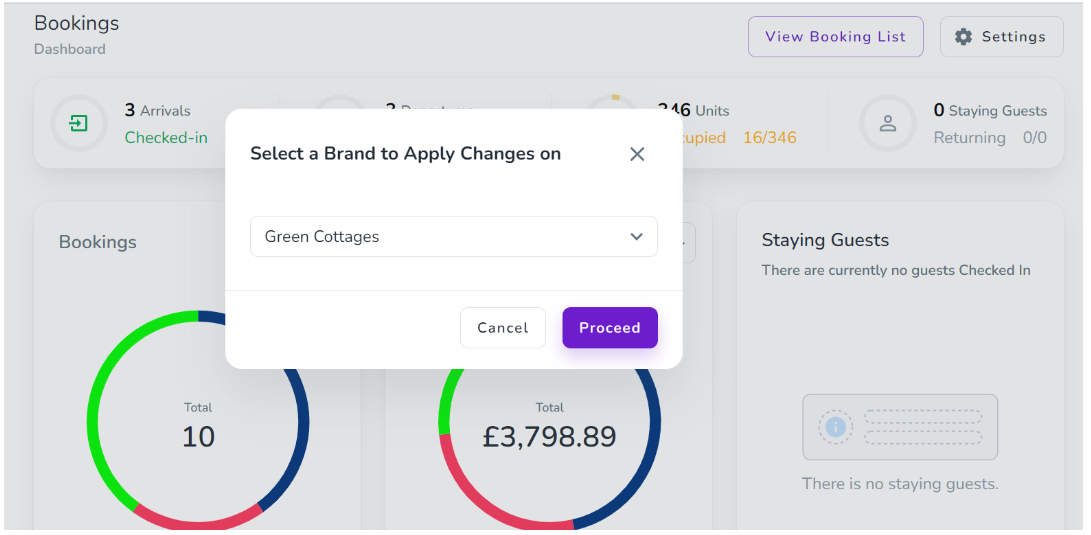Click the info icon in empty guests placeholder
Screen dimensions: 1091x535
836,427
